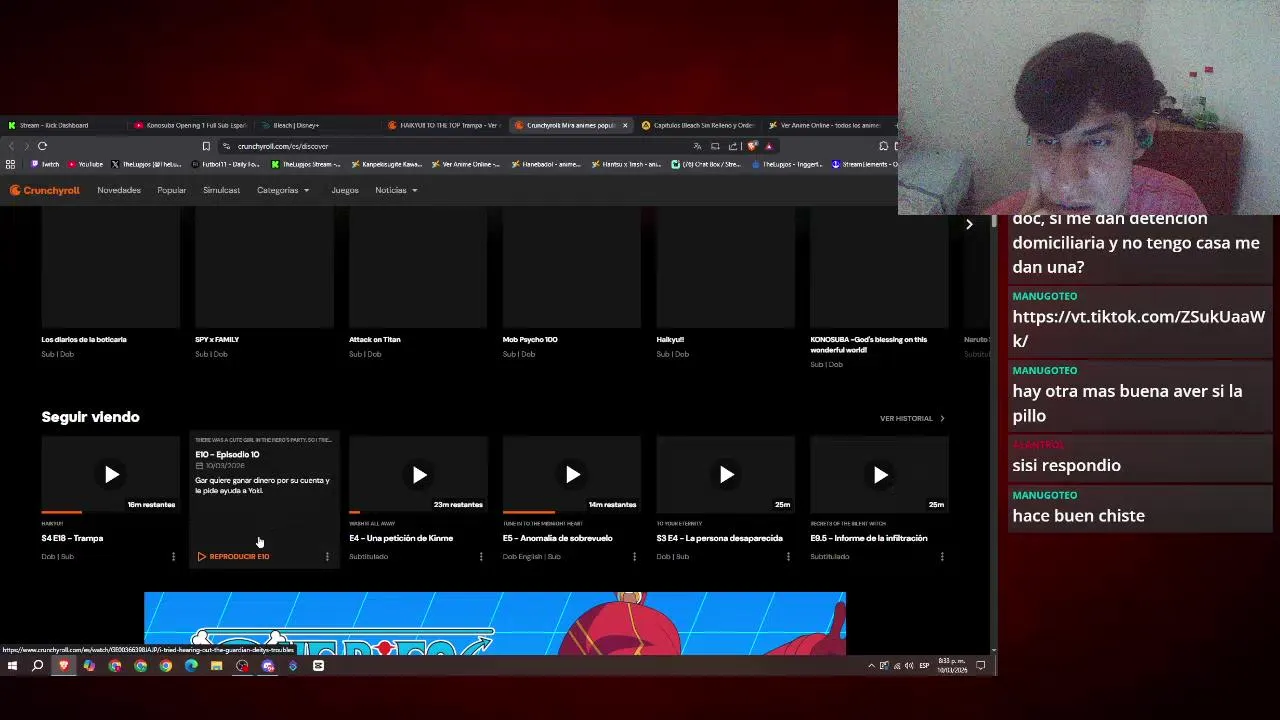Play S3 E4 - La persona desaparecida

726,474
